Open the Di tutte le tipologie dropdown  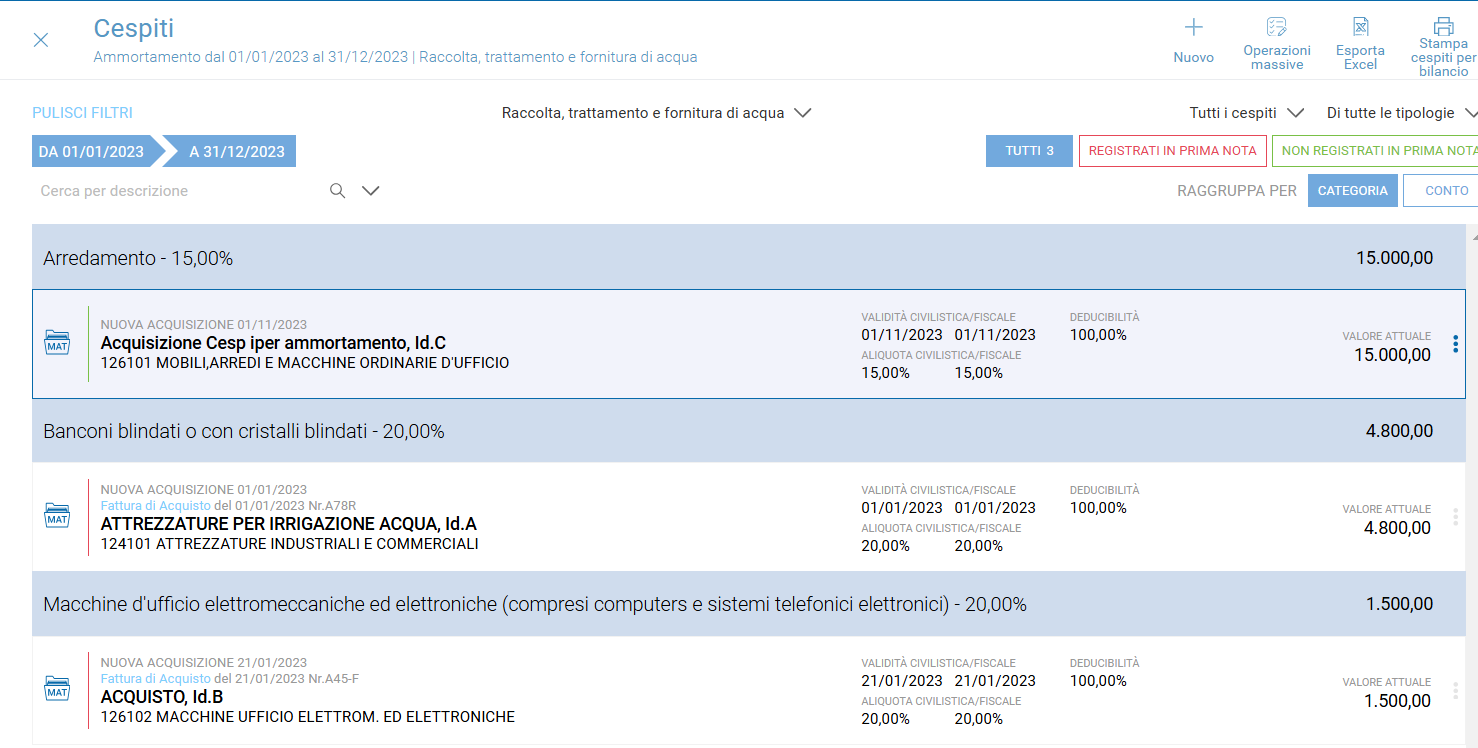(x=1402, y=113)
